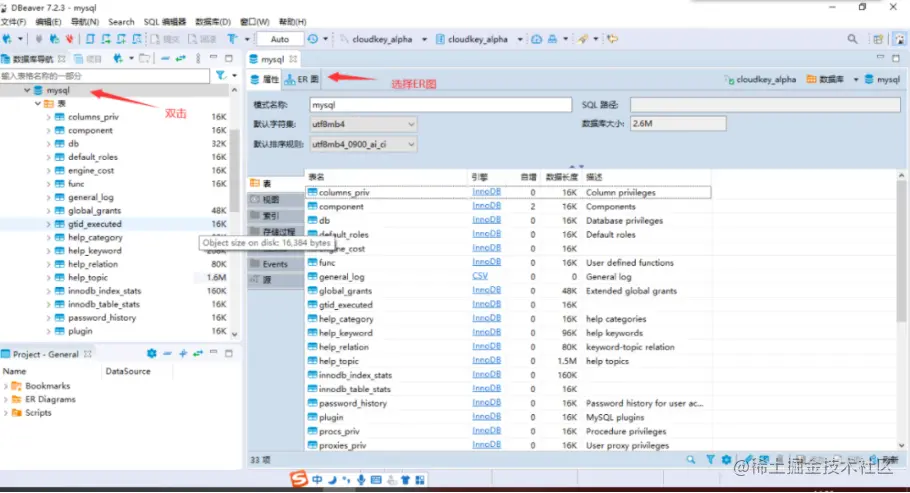The height and width of the screenshot is (493, 910).
Task: Switch to the ER 图 tab
Action: point(302,80)
